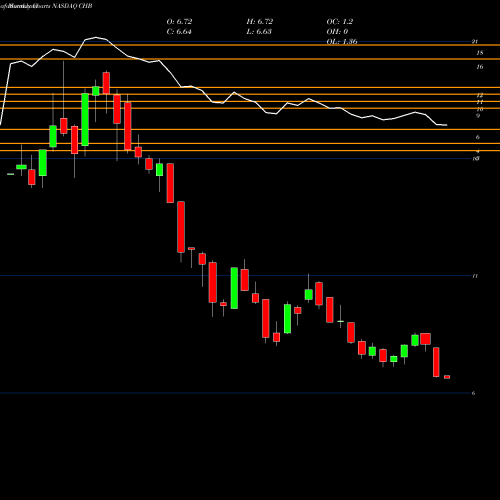500x500 pixels.
Task: Select the close value 'C: 6.64'
Action: 179,32
